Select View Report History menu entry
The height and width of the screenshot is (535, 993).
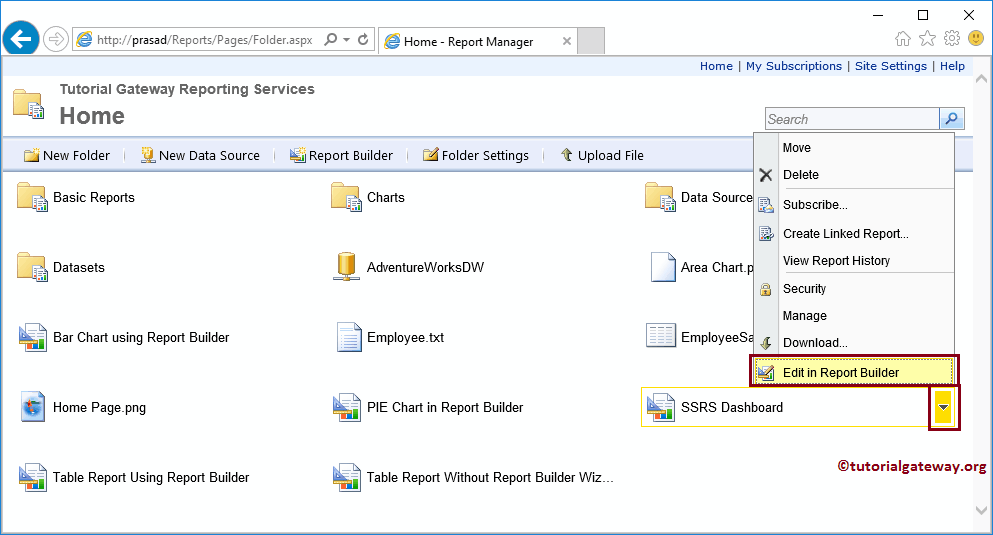[854, 261]
